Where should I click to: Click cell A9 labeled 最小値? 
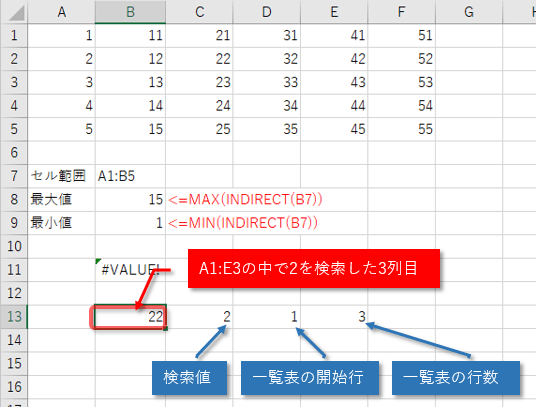(62, 223)
